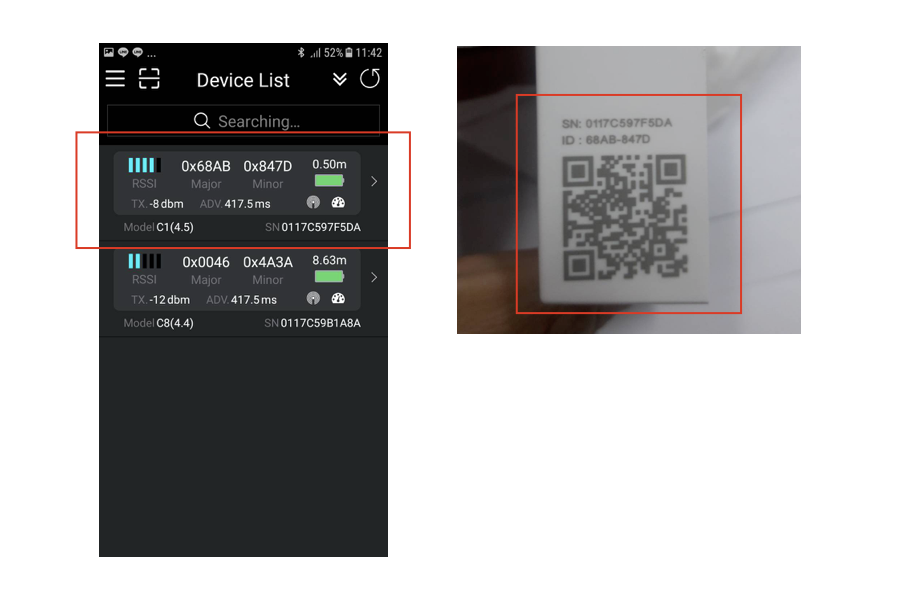This screenshot has width=900, height=600.
Task: Tap distance 0.50m
Action: (329, 164)
